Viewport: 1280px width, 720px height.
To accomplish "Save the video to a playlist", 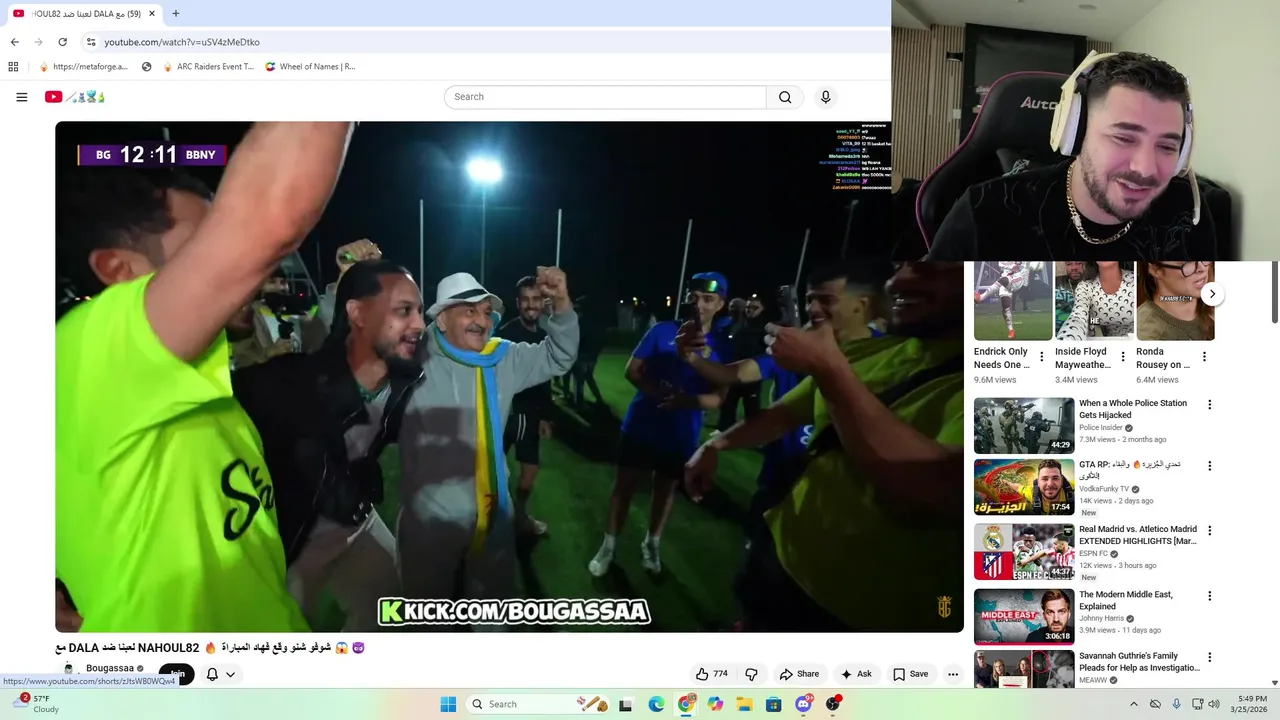I will click(x=910, y=674).
